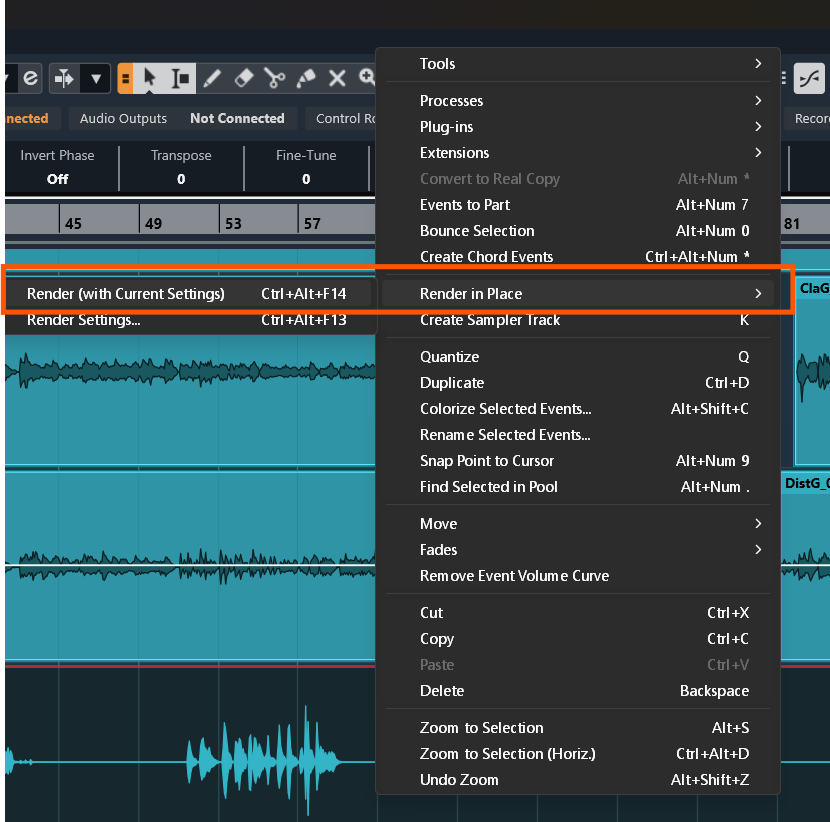The height and width of the screenshot is (822, 830).
Task: Select the Object Selection arrow tool
Action: point(149,78)
